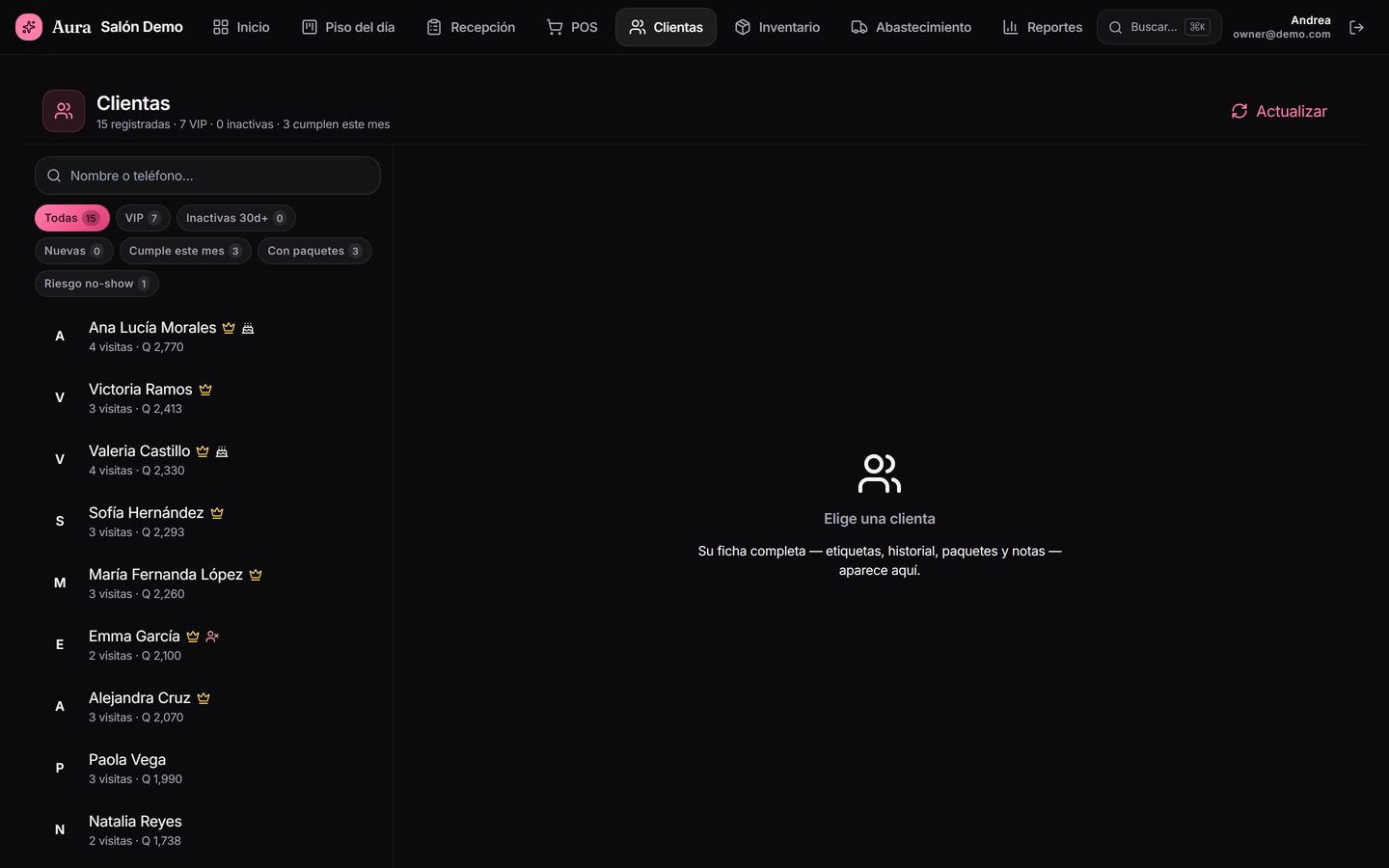This screenshot has width=1389, height=868.
Task: Click the avatar letter for Paola Vega
Action: 60,768
